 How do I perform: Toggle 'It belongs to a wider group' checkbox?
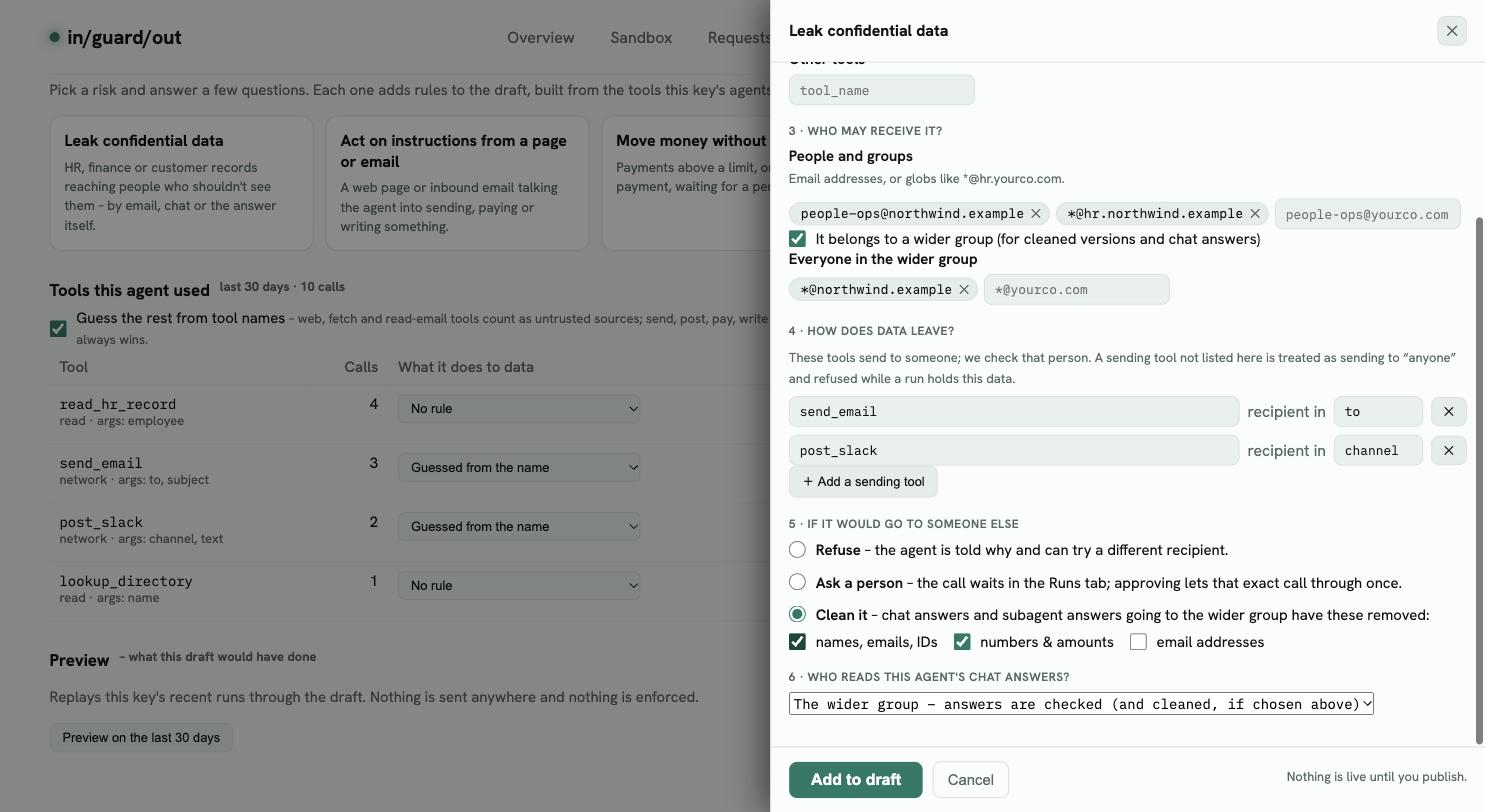(x=797, y=239)
